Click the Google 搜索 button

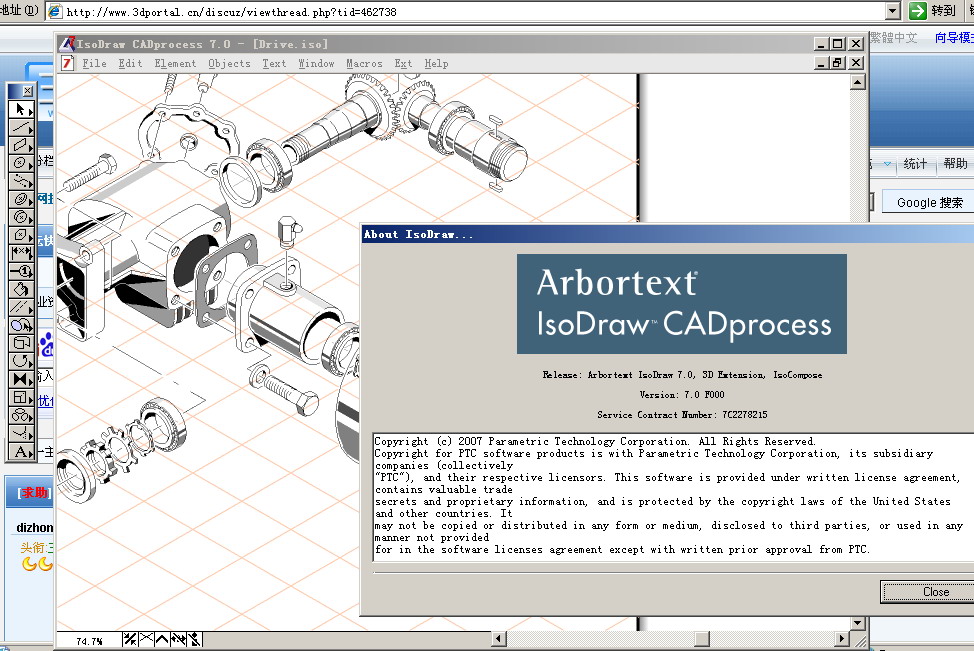928,203
